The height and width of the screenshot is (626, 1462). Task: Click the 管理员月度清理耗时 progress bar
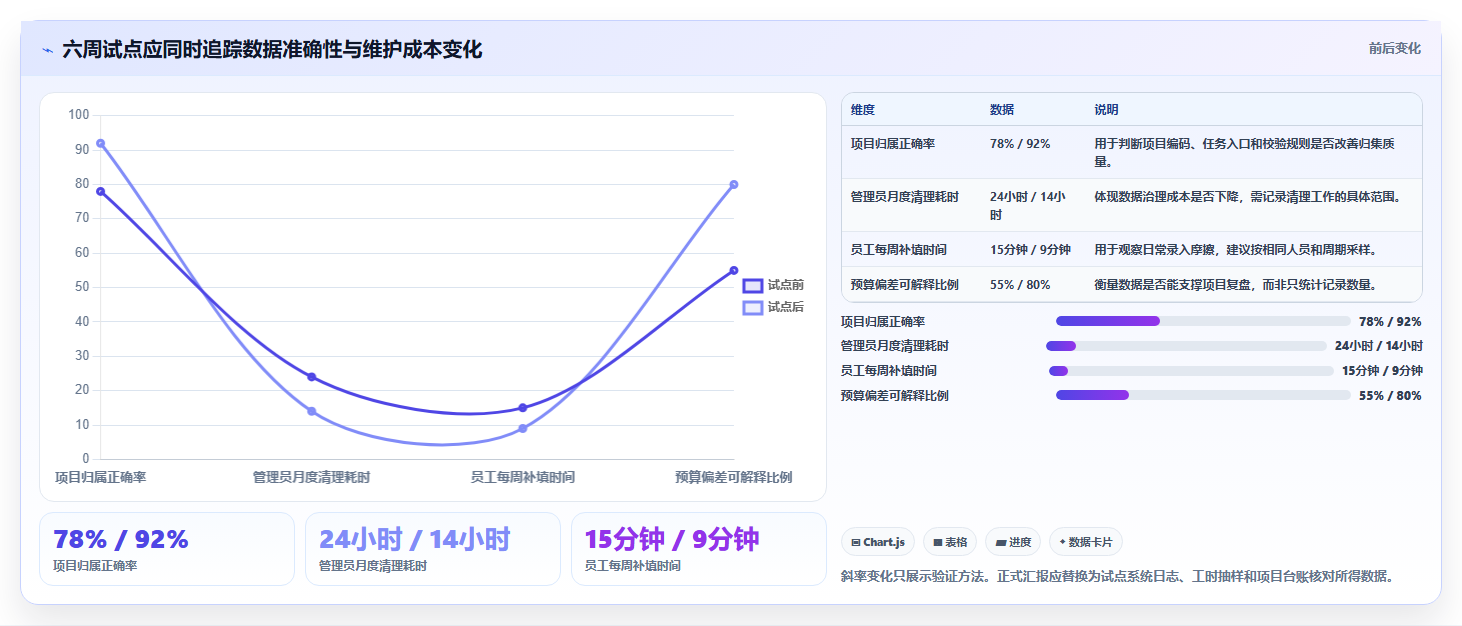[1186, 346]
